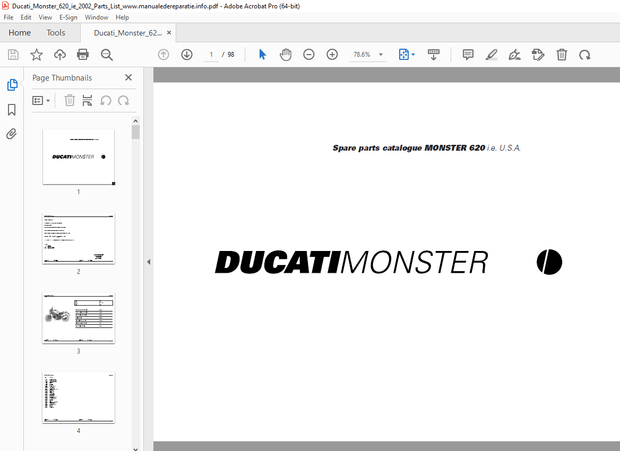Rotate page using toolbar rotate icon
The image size is (620, 451).
coord(584,55)
